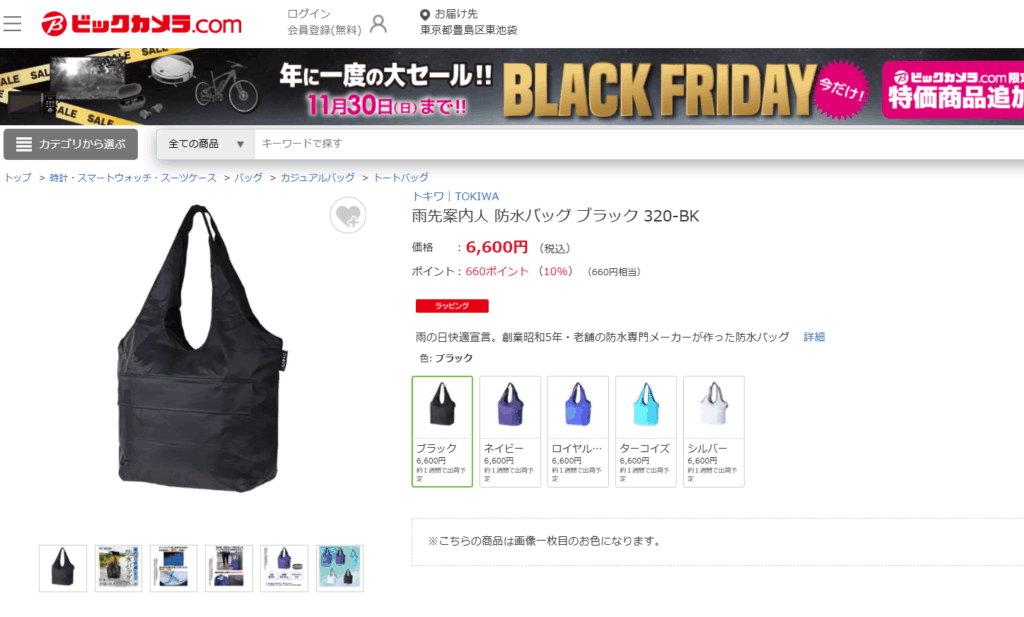This screenshot has width=1024, height=617.
Task: Click the 詳細 details link
Action: click(814, 337)
